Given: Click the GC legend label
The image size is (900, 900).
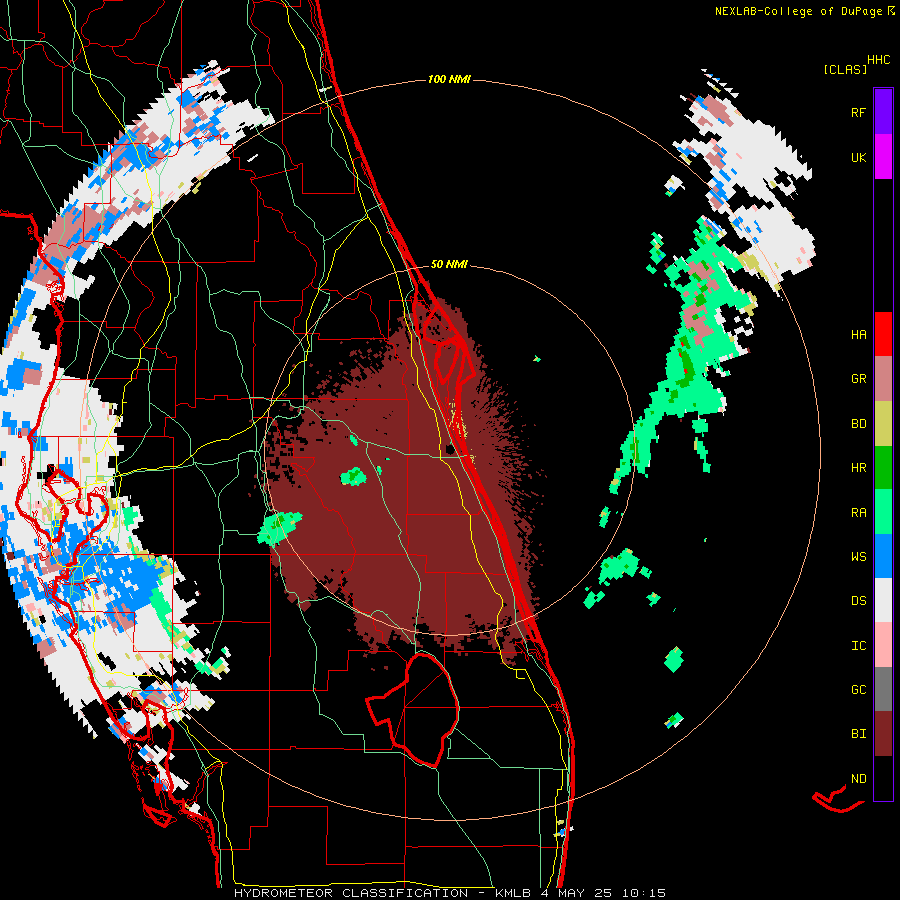Looking at the screenshot, I should point(858,689).
